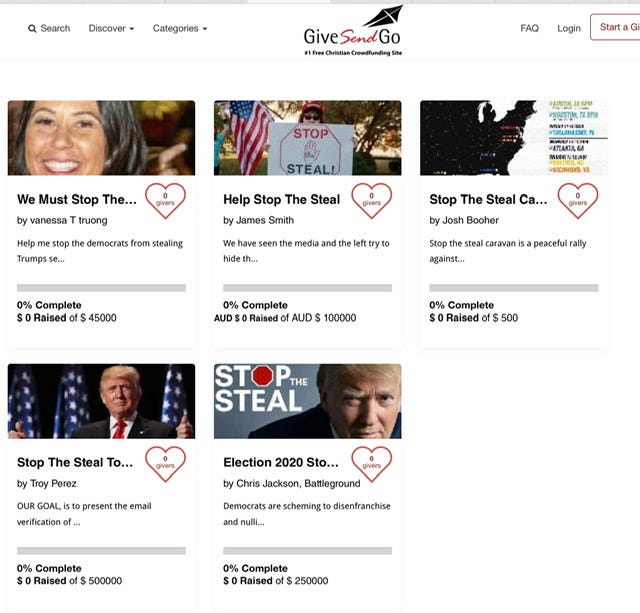640x613 pixels.
Task: Click givers heart on Help Stop The Steal
Action: [371, 200]
